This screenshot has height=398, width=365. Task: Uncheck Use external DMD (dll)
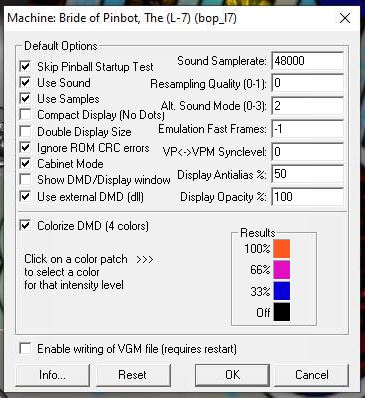tap(25, 196)
